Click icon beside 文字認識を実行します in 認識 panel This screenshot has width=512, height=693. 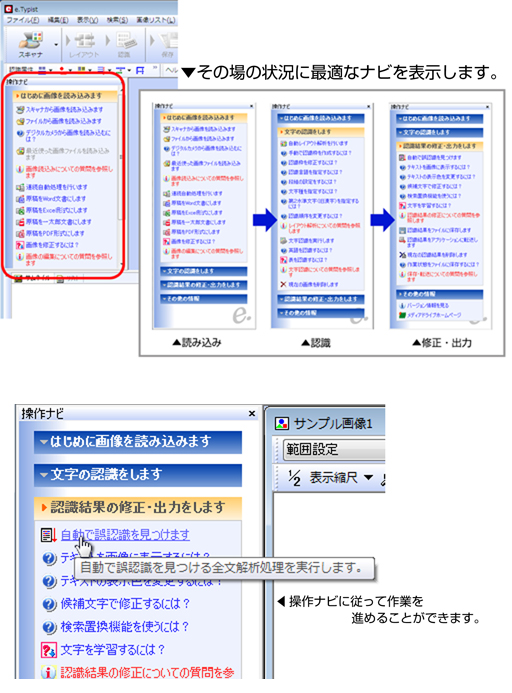coord(284,241)
